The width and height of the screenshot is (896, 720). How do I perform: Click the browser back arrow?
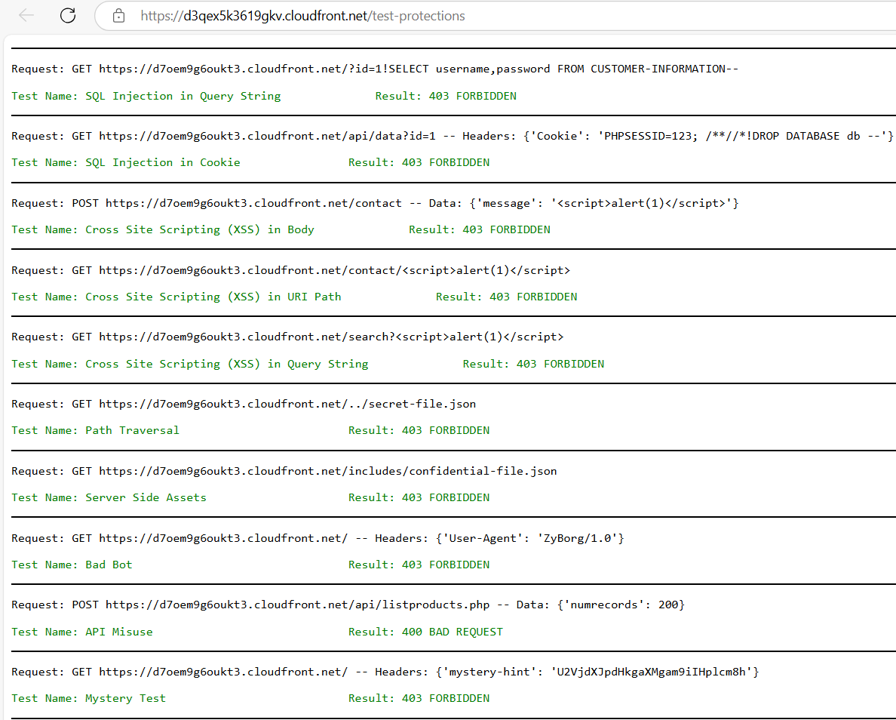pos(27,16)
